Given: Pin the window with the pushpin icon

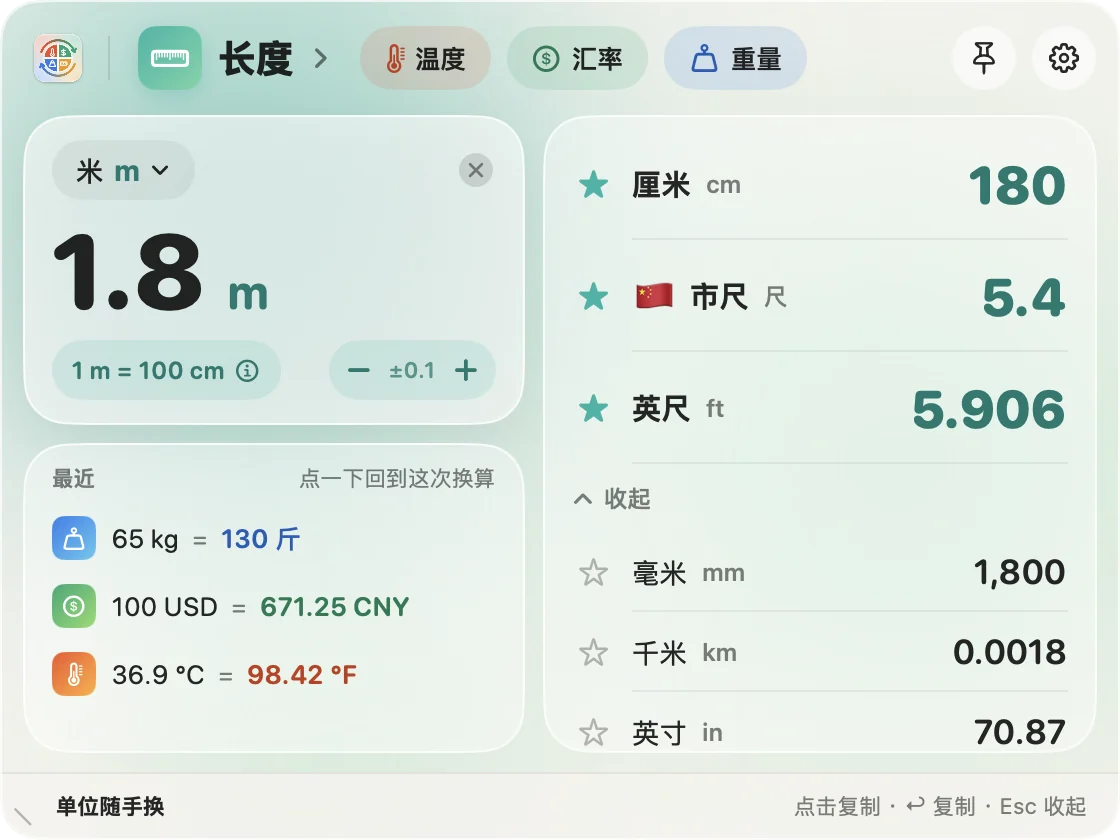Looking at the screenshot, I should [x=984, y=58].
